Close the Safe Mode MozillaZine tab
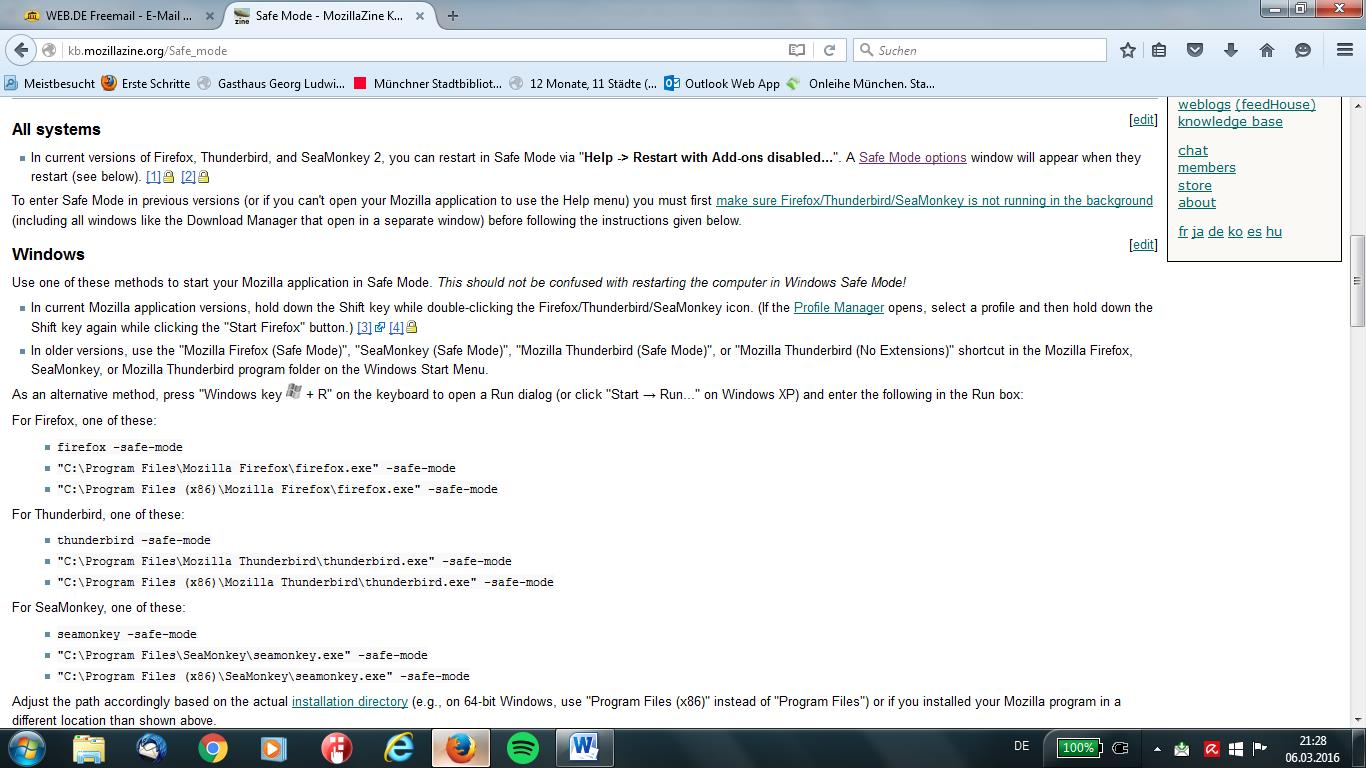This screenshot has width=1366, height=768. tap(421, 16)
